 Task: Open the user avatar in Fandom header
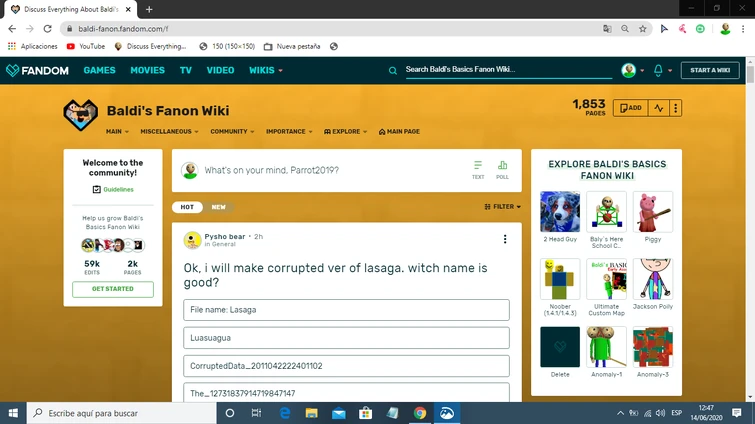click(x=628, y=70)
